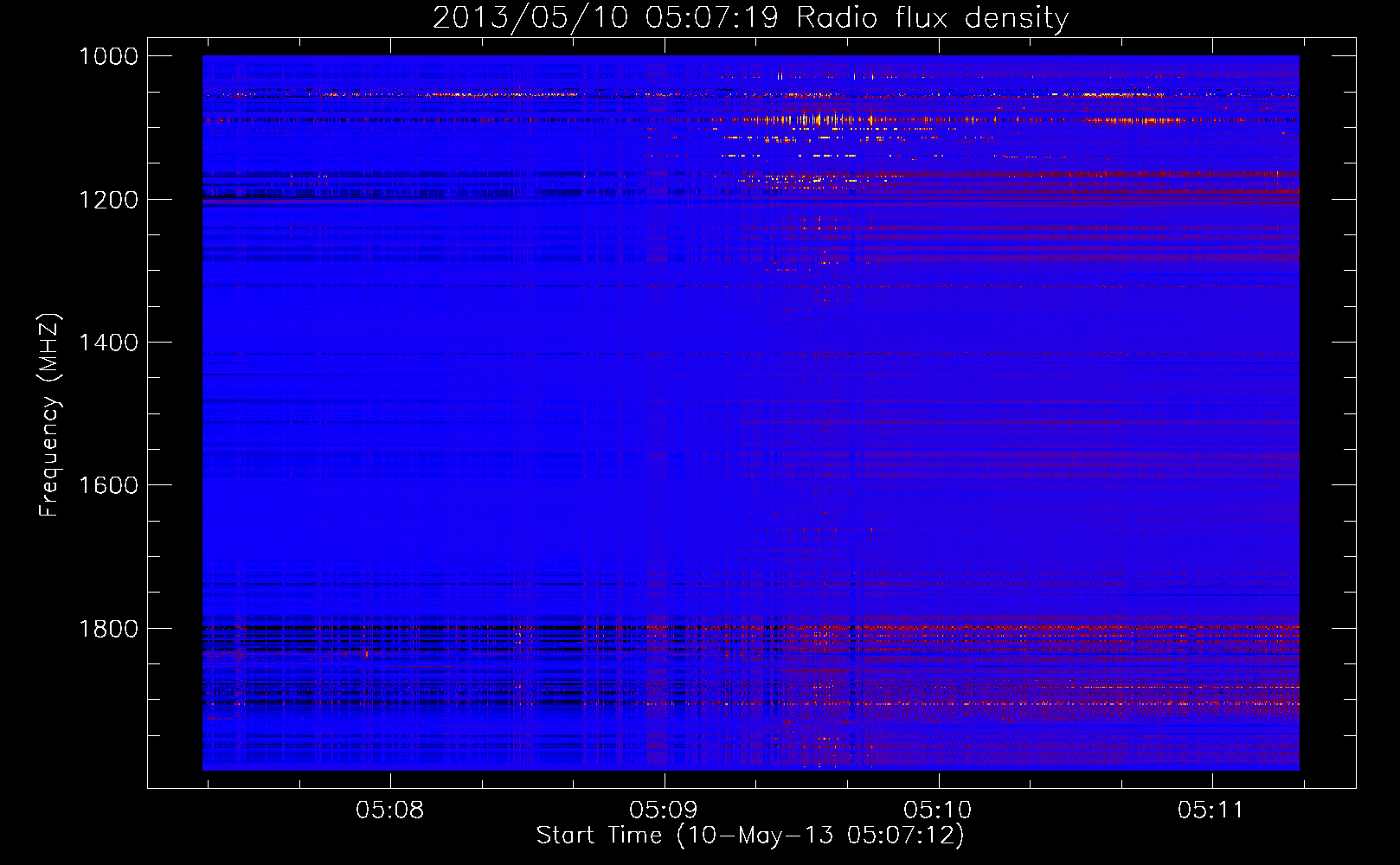
Task: Select the 1600 frequency tick label
Action: click(109, 485)
